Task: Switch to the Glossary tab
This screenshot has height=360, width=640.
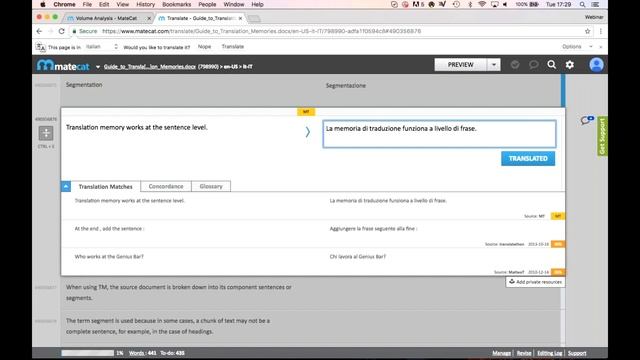Action: pos(211,186)
